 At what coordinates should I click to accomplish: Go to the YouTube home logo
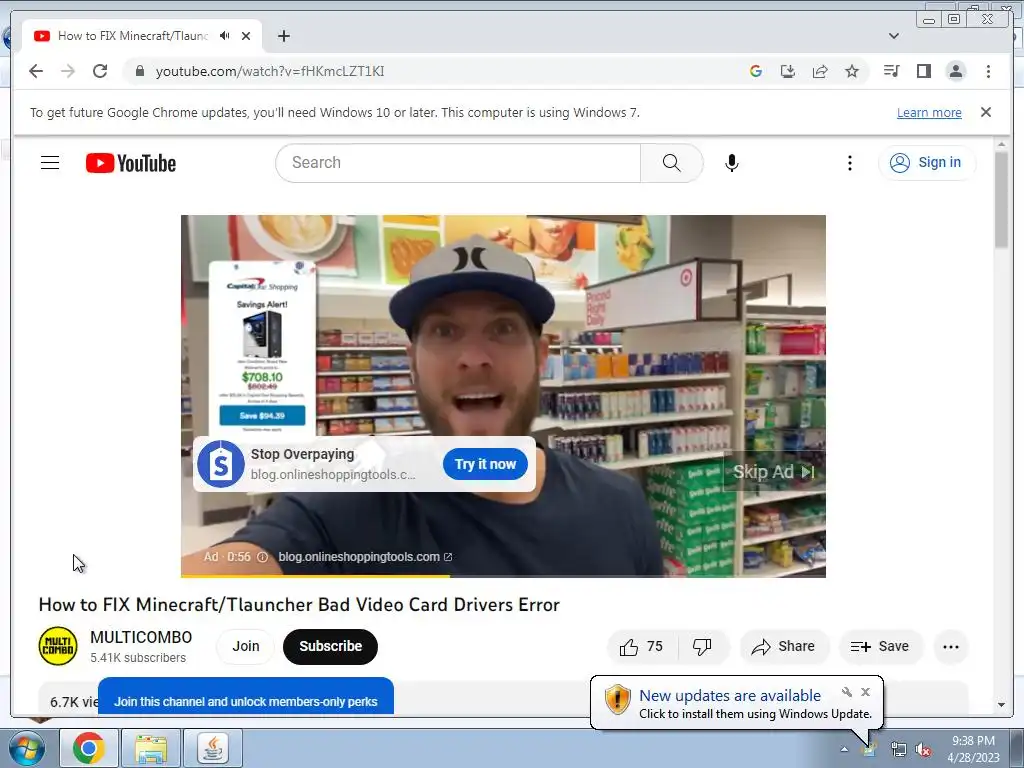(x=131, y=163)
